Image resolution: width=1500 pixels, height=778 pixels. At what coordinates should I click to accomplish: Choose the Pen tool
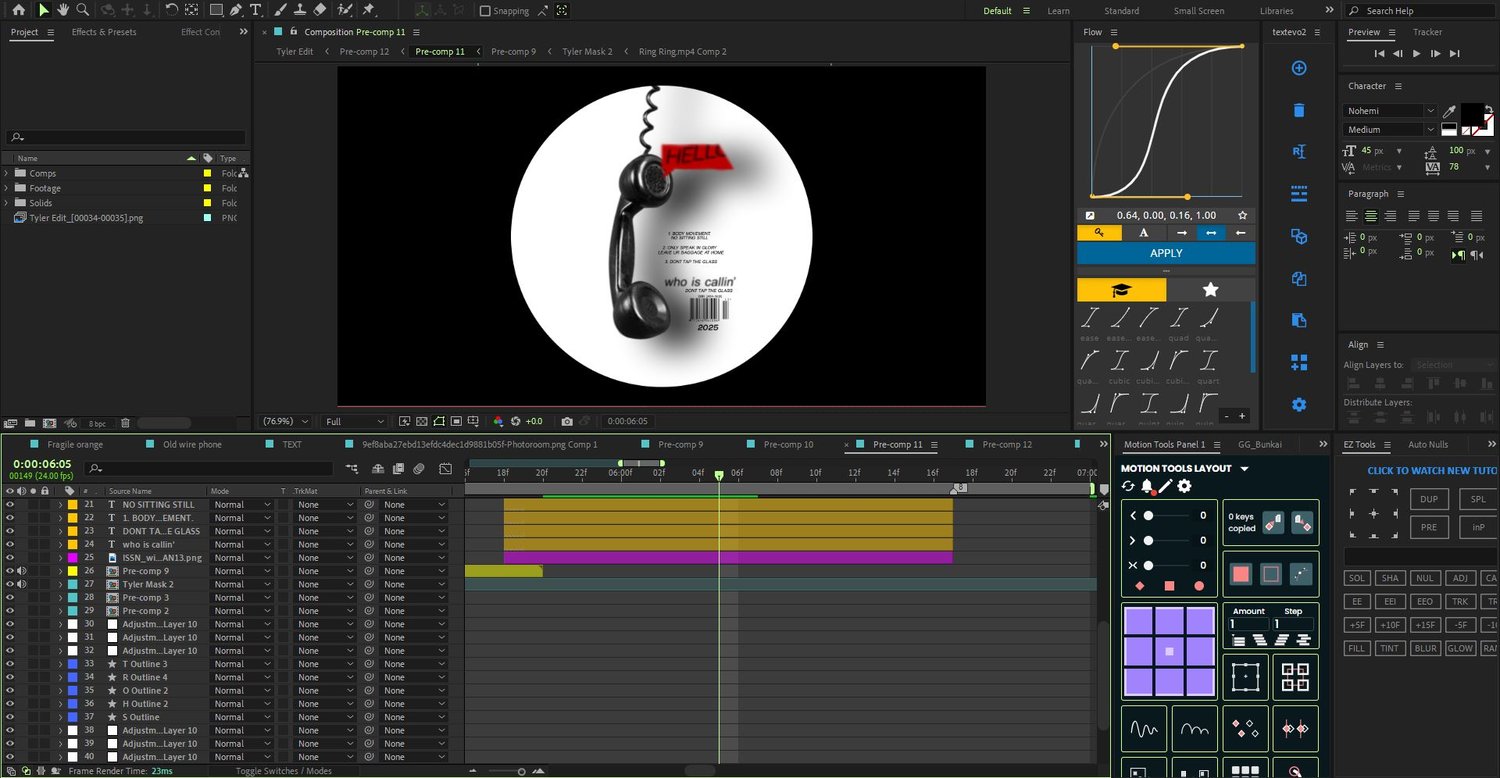pos(236,10)
